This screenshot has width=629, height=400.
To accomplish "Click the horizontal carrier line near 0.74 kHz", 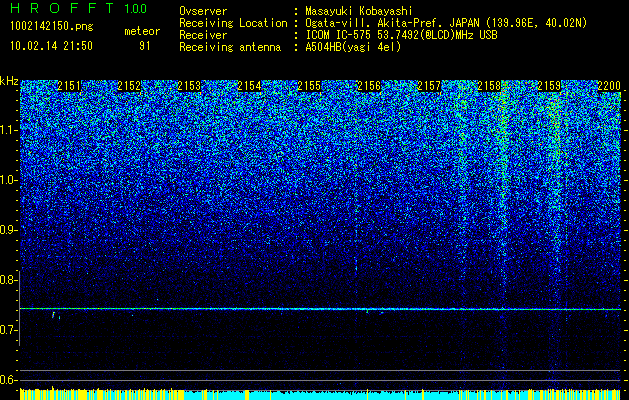I will click(x=320, y=309).
